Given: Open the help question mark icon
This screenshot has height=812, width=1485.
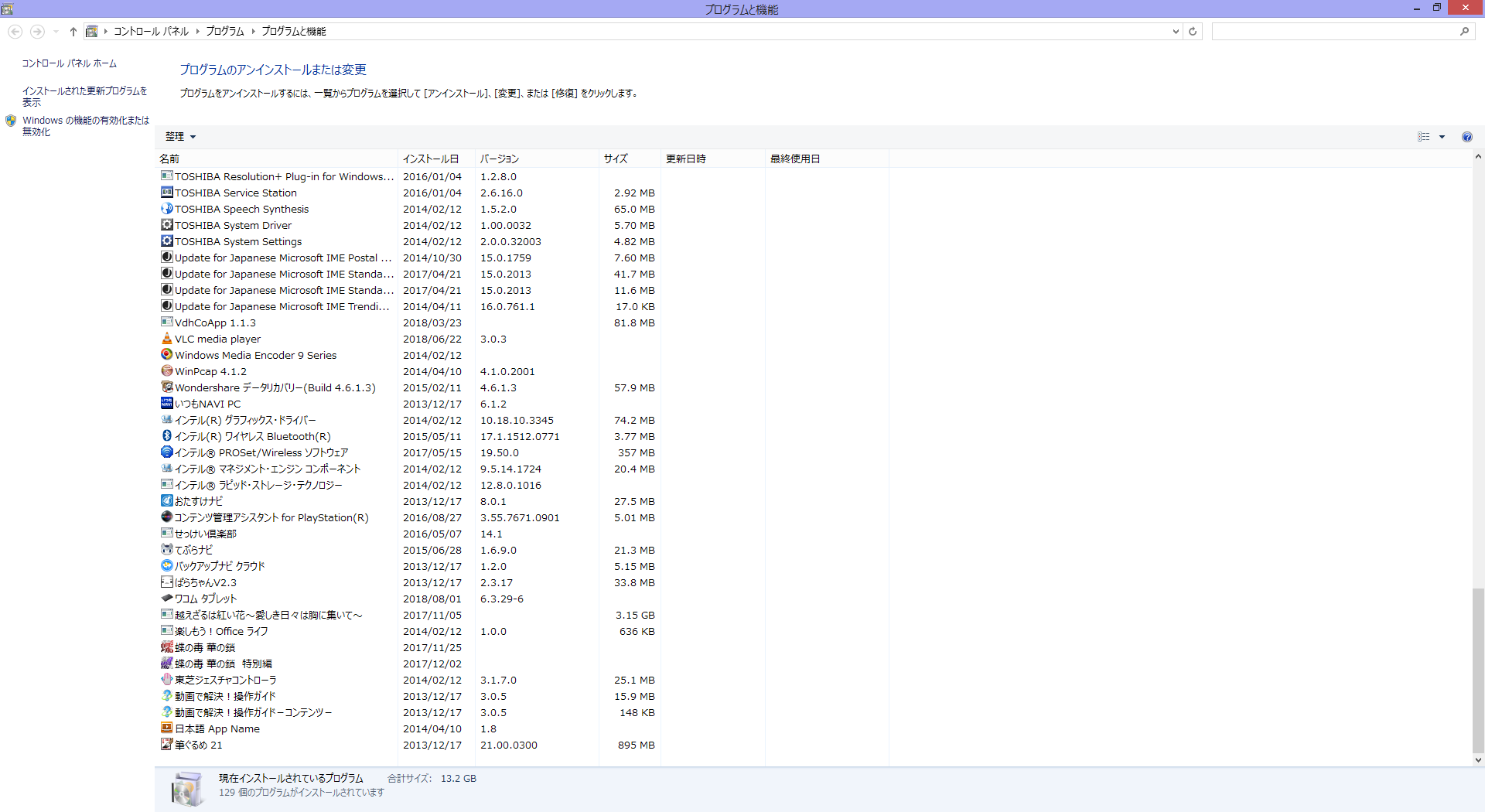Looking at the screenshot, I should [x=1466, y=137].
